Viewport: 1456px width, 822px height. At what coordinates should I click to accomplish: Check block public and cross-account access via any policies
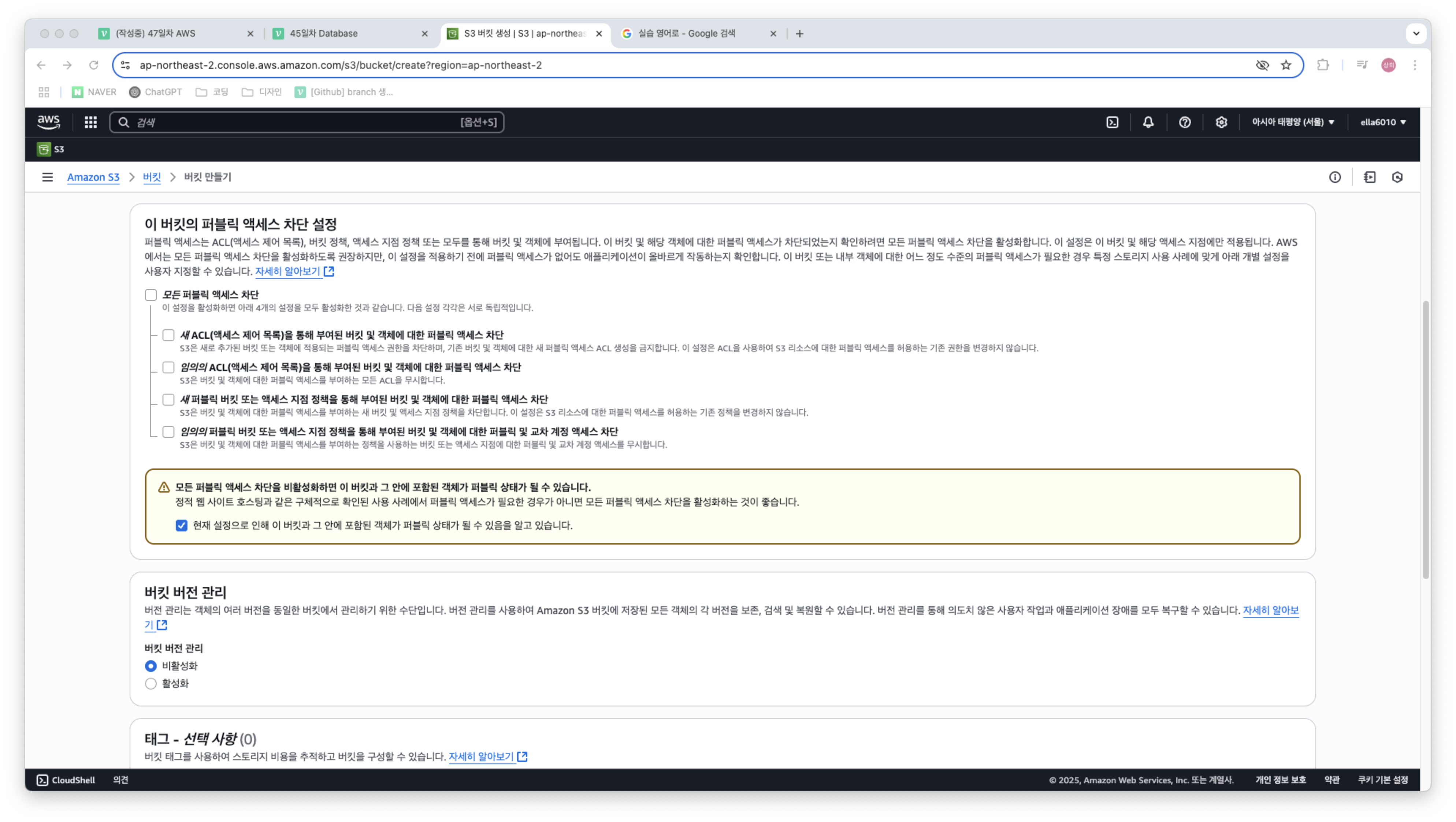pyautogui.click(x=168, y=431)
